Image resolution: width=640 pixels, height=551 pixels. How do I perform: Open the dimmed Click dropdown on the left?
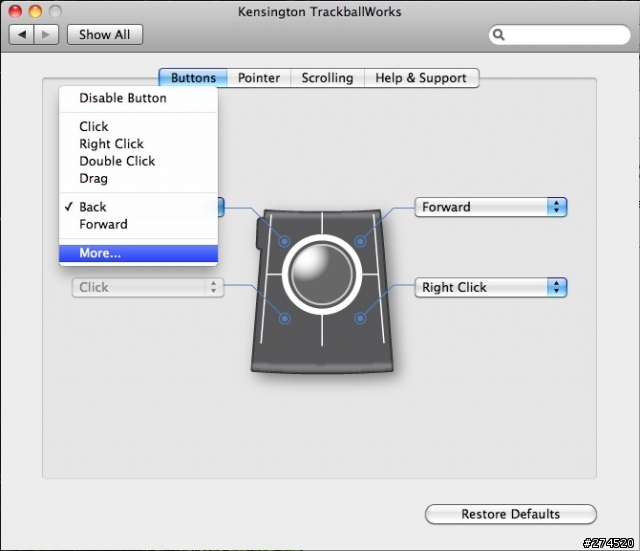[148, 287]
